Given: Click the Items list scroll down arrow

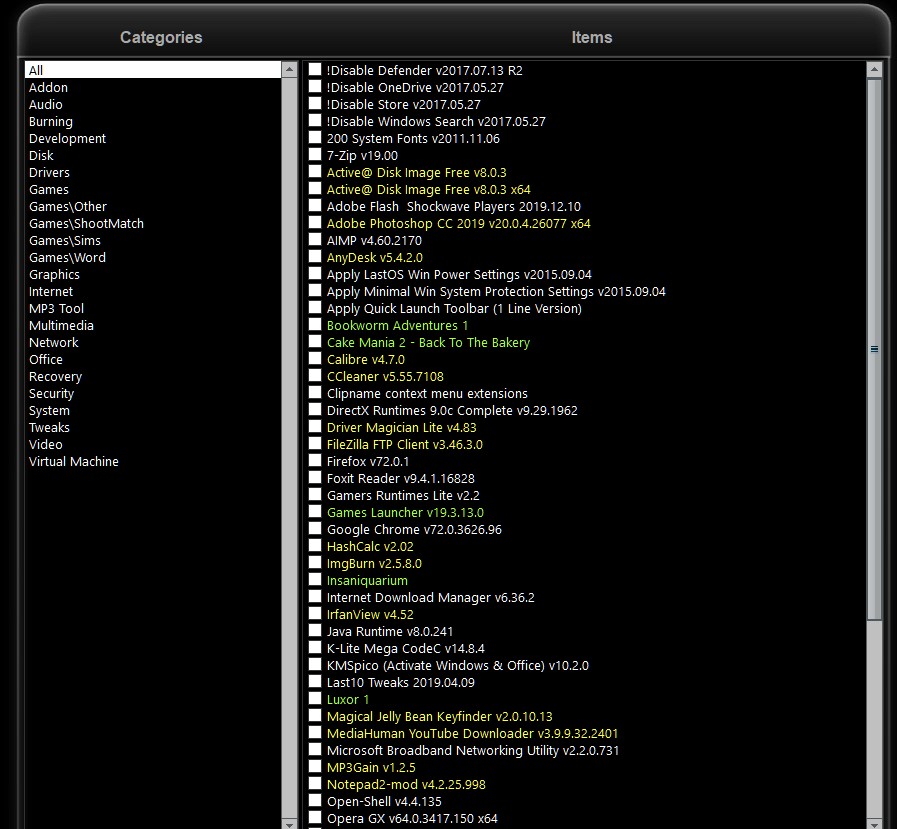Looking at the screenshot, I should click(x=874, y=823).
